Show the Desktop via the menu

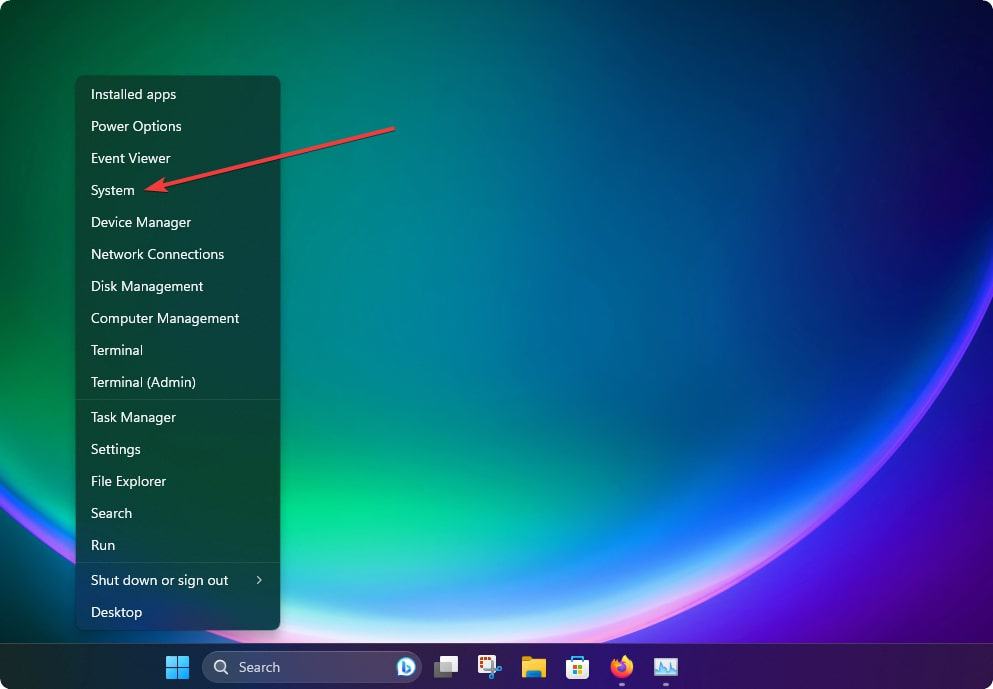pyautogui.click(x=116, y=612)
